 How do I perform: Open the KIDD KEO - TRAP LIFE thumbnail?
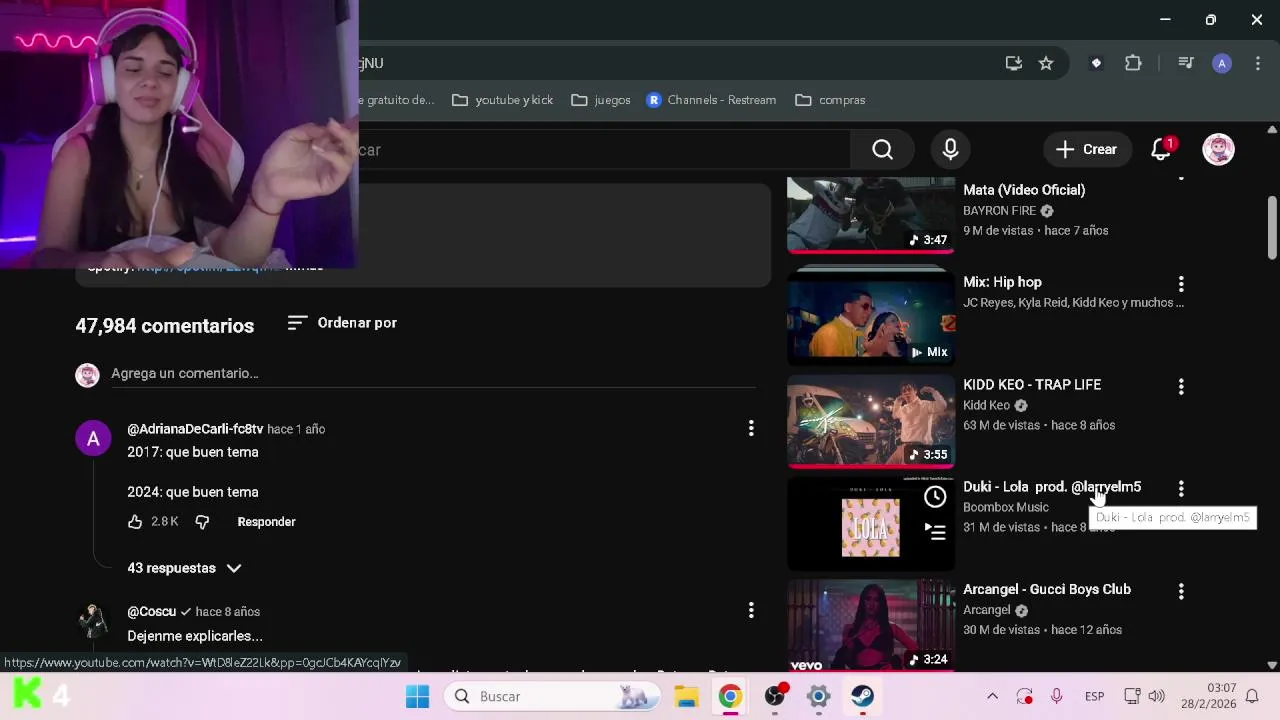point(871,420)
